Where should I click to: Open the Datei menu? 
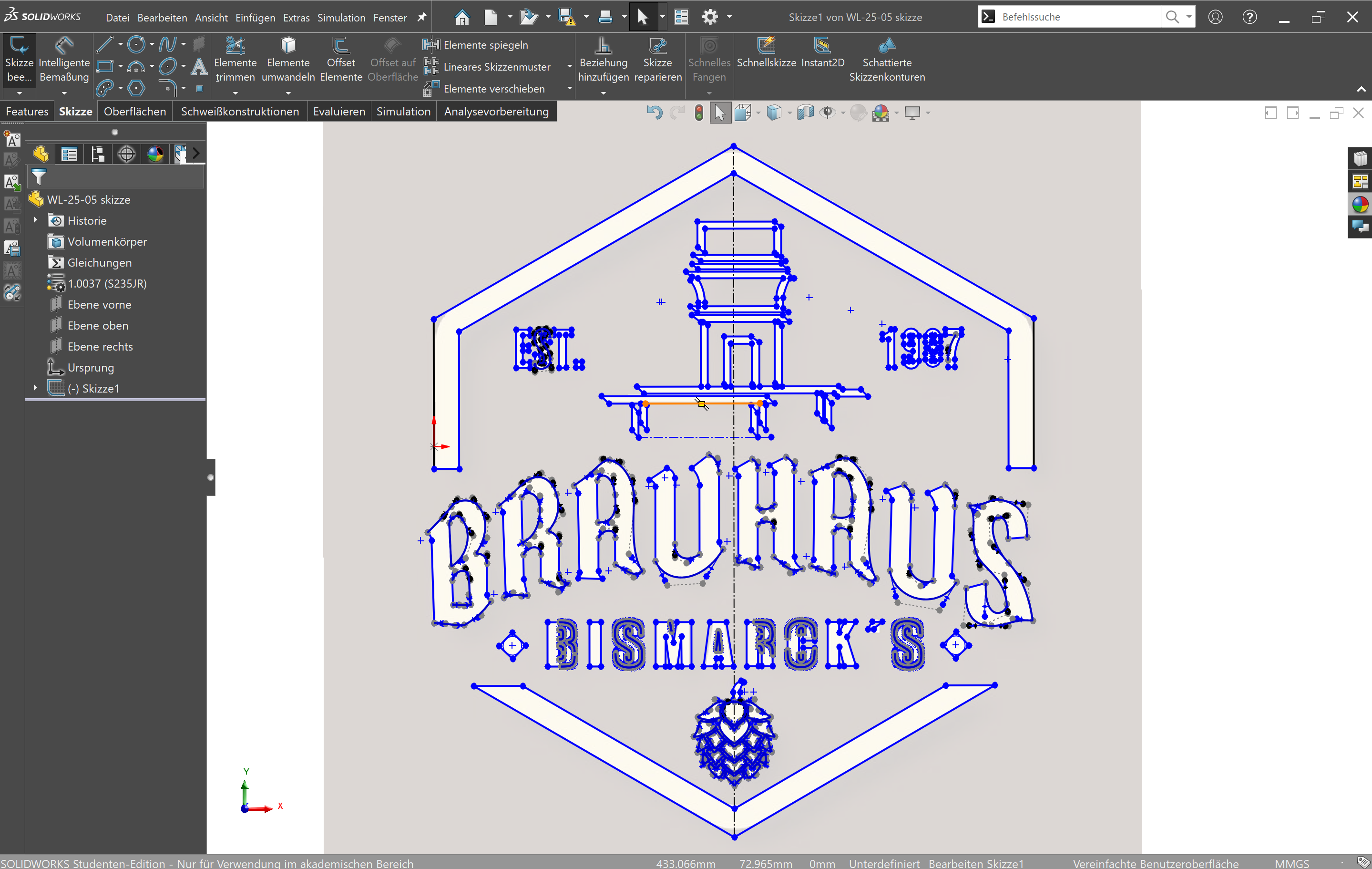117,18
